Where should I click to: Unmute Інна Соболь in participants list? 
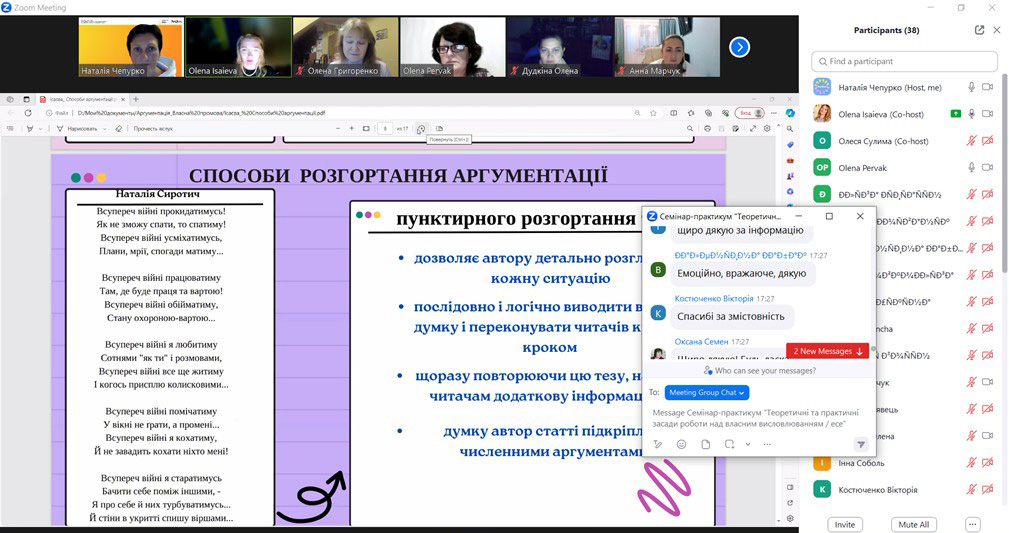(972, 463)
